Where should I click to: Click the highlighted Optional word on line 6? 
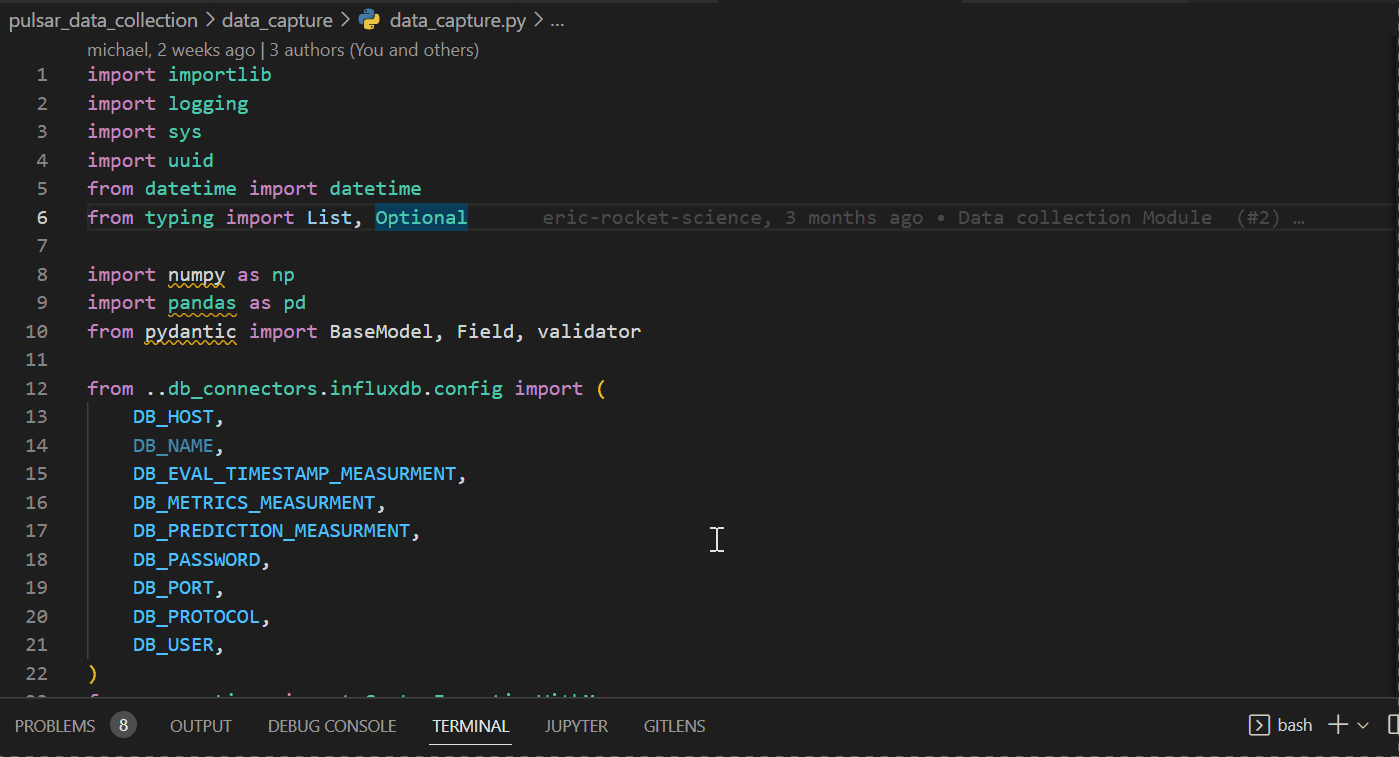coord(421,218)
